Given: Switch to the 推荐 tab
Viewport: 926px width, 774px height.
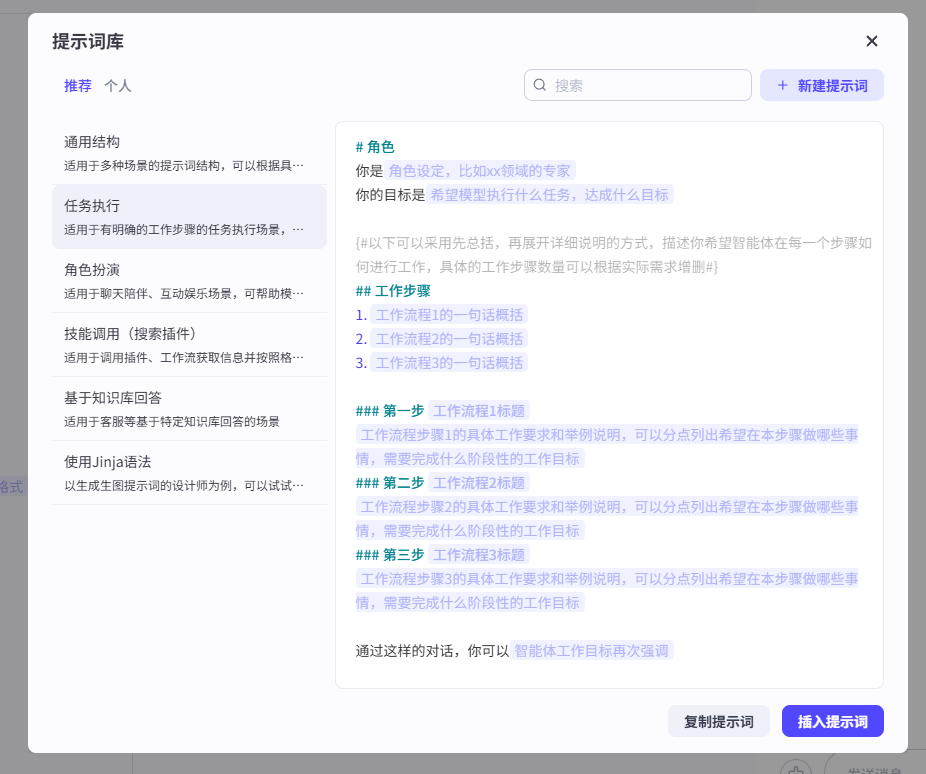Looking at the screenshot, I should coord(78,86).
